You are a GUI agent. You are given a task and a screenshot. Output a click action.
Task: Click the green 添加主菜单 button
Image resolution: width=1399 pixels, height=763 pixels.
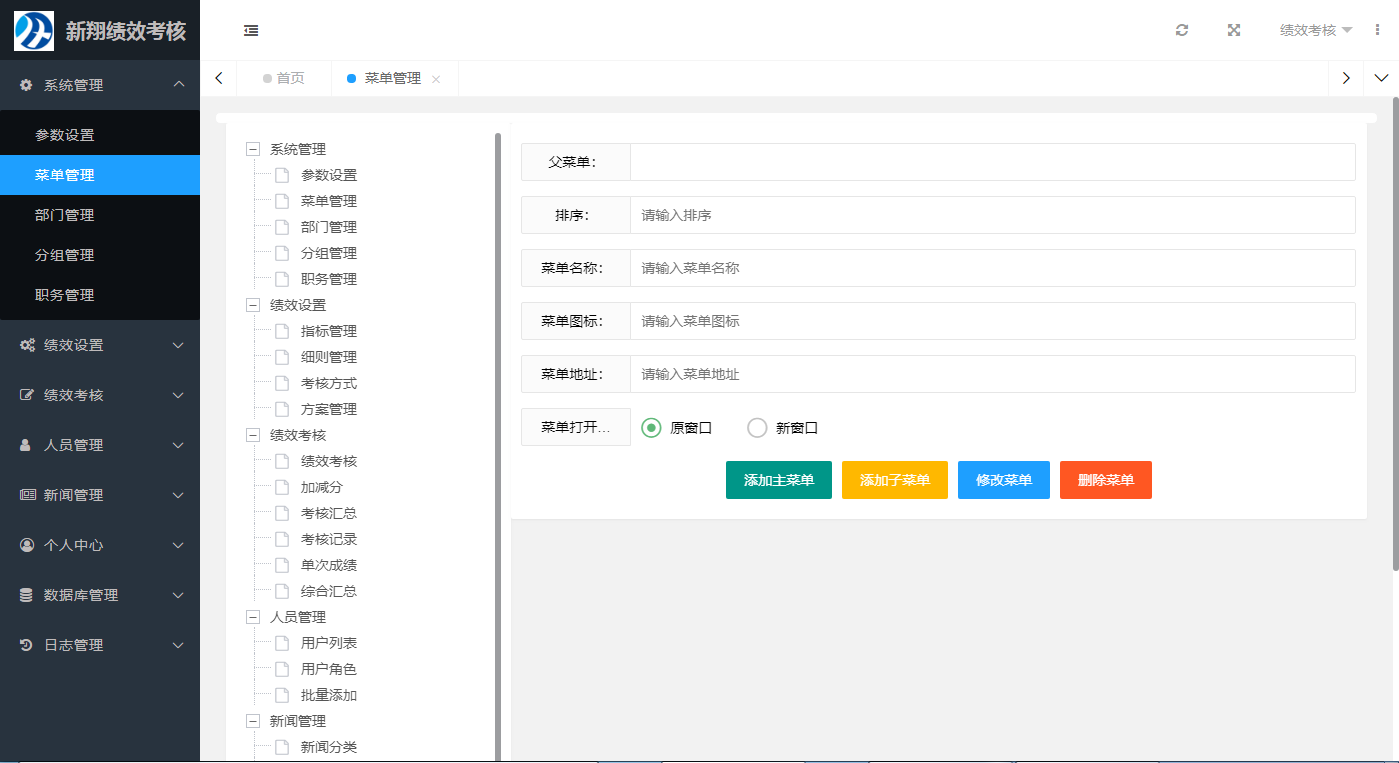(778, 480)
